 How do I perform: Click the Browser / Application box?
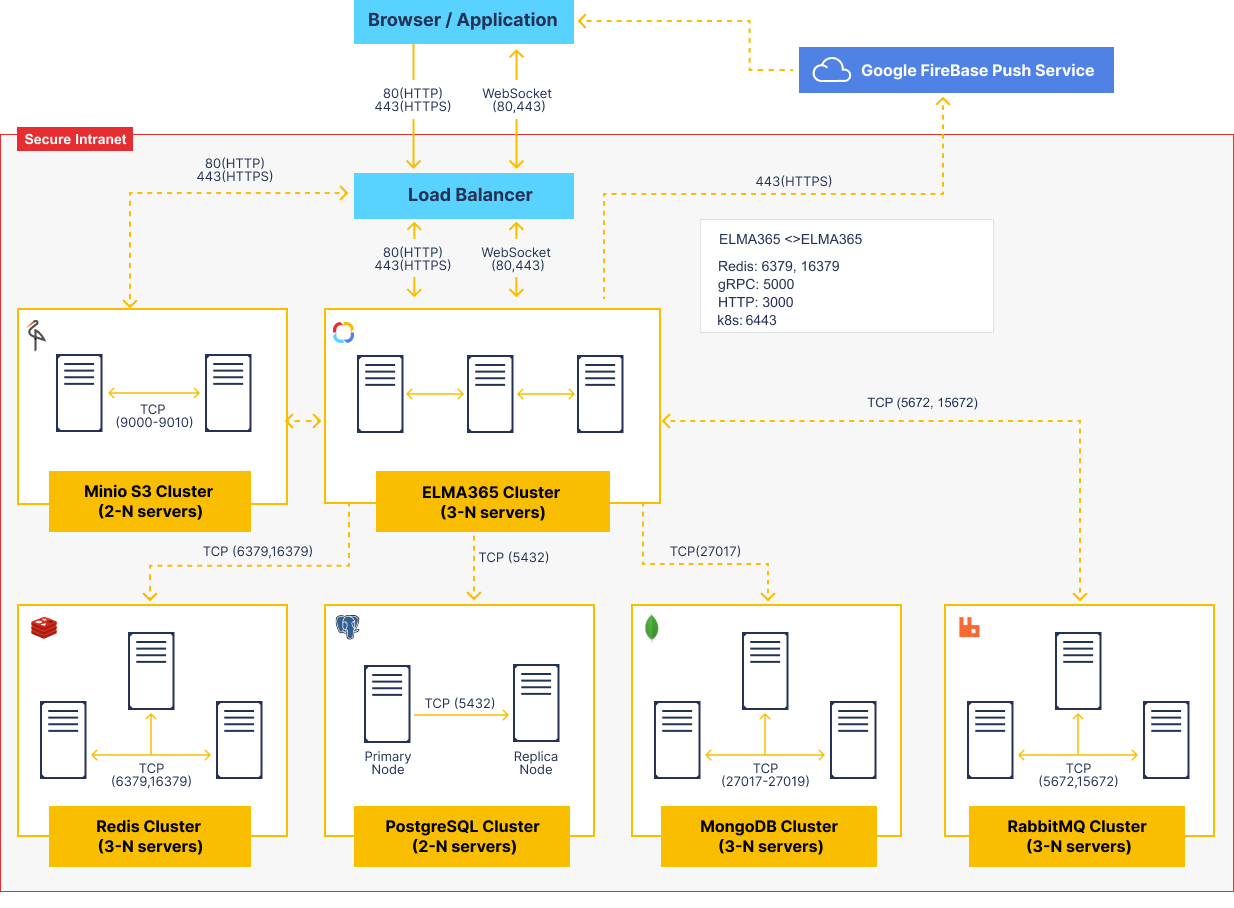click(463, 21)
